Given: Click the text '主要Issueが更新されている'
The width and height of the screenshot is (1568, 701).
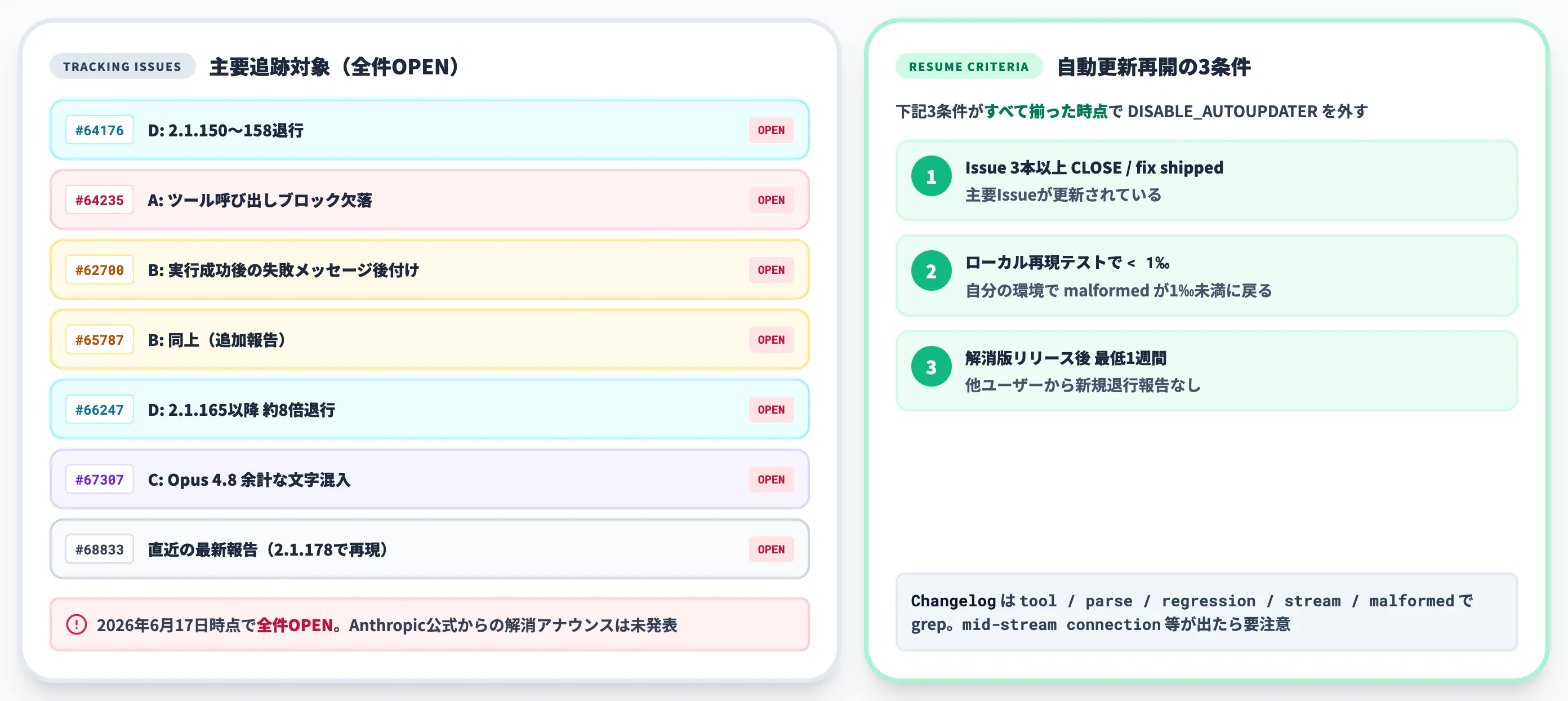Looking at the screenshot, I should click(x=1063, y=195).
